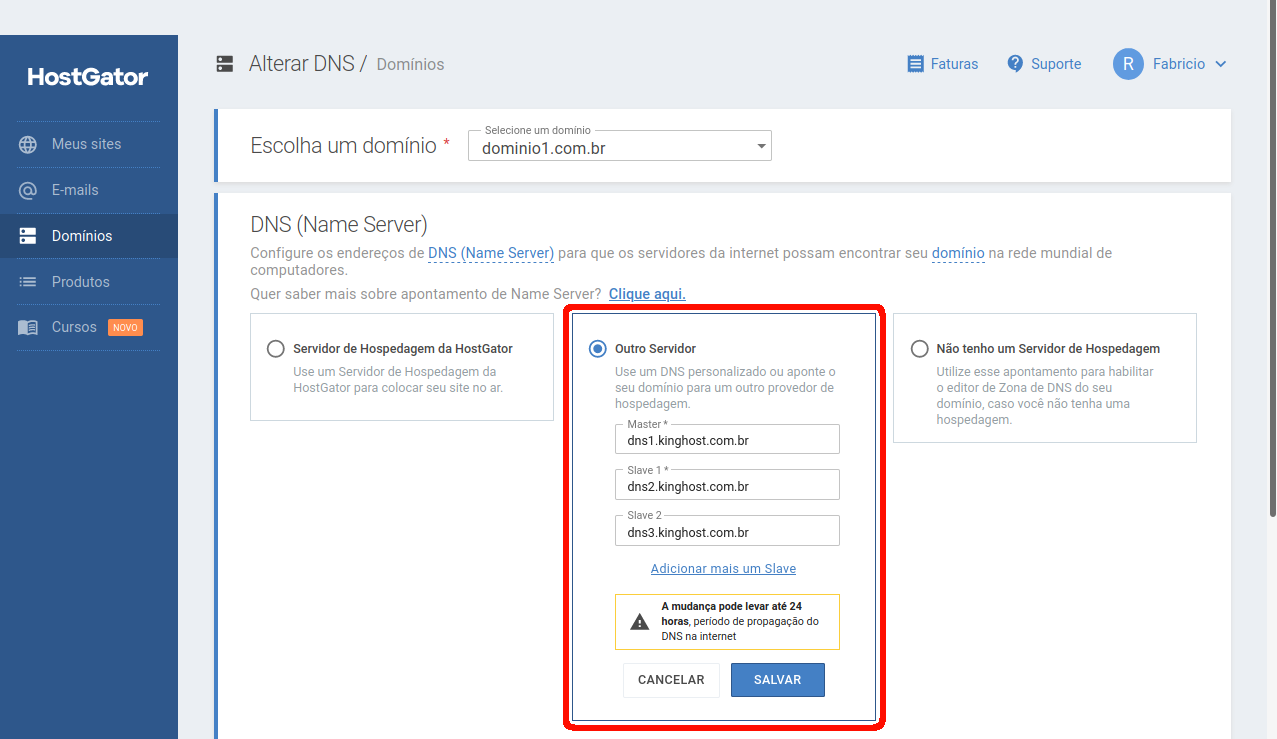Click the page vertical scrollbar
The height and width of the screenshot is (739, 1277).
click(1272, 258)
